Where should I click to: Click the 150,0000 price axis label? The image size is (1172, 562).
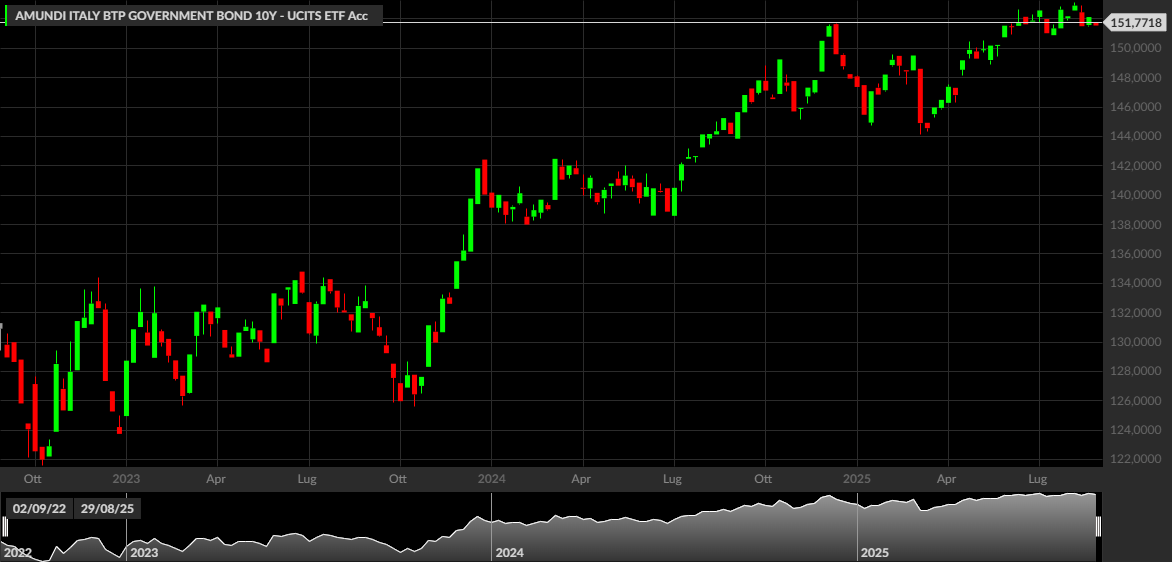1135,49
